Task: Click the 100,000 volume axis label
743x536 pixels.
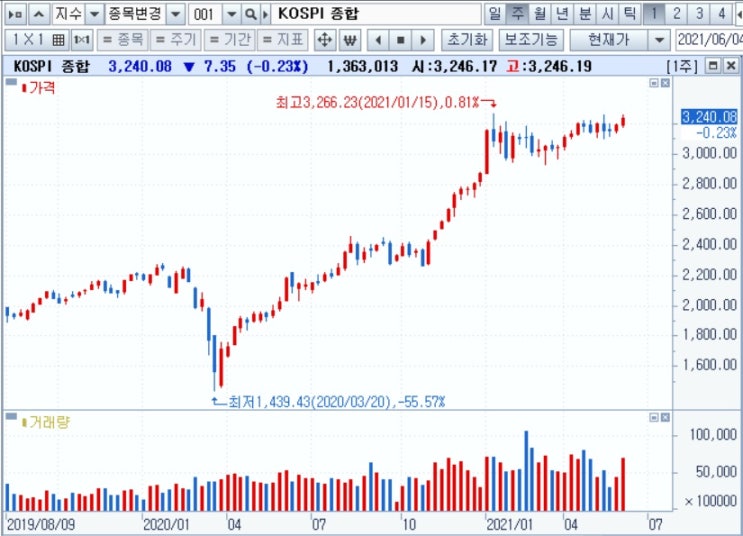Action: click(x=713, y=434)
